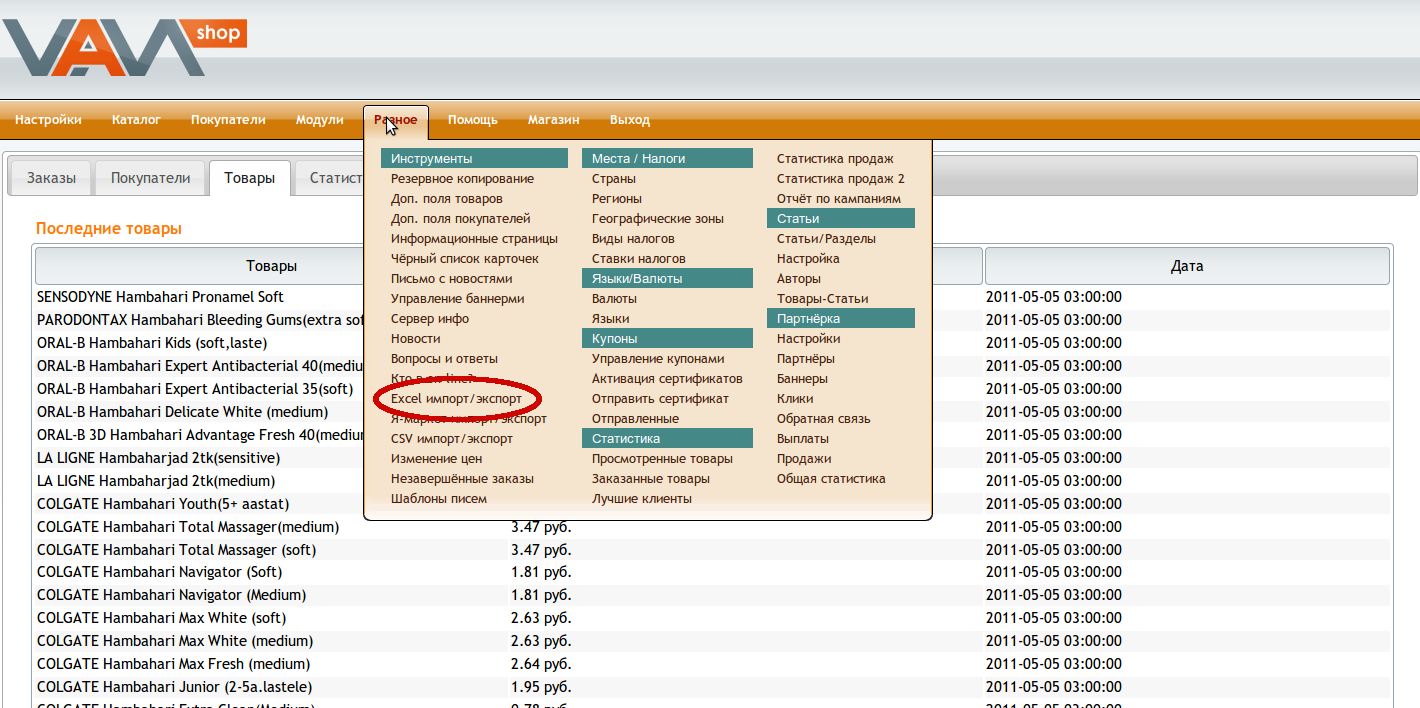The image size is (1420, 708).
Task: Open Отчёт по кампаниям
Action: 839,199
